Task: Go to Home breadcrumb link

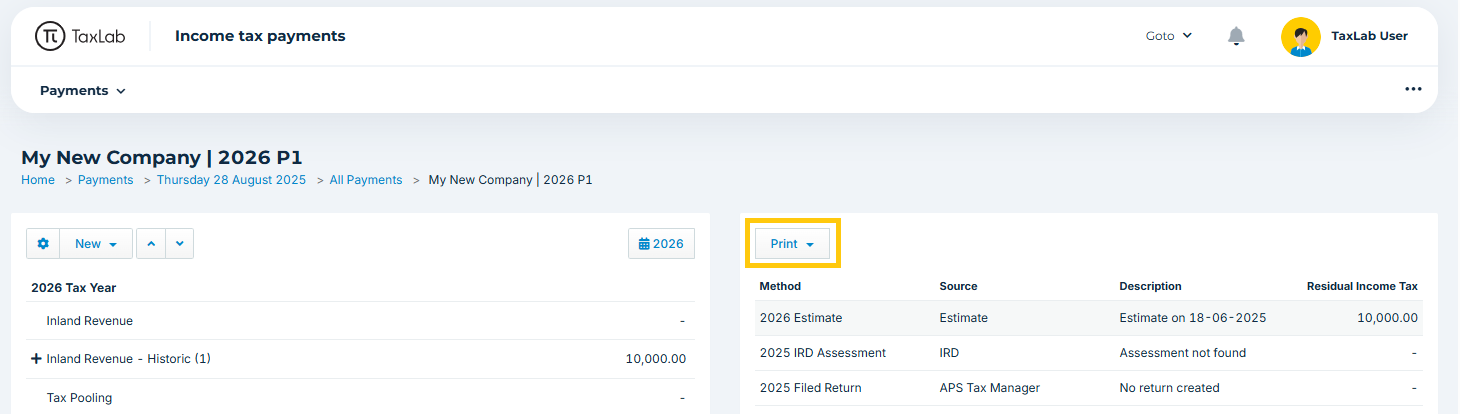Action: pyautogui.click(x=38, y=180)
